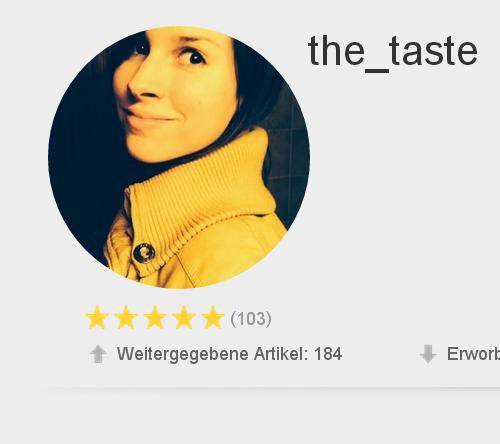
Task: Open the (103) reviews count
Action: (x=251, y=319)
